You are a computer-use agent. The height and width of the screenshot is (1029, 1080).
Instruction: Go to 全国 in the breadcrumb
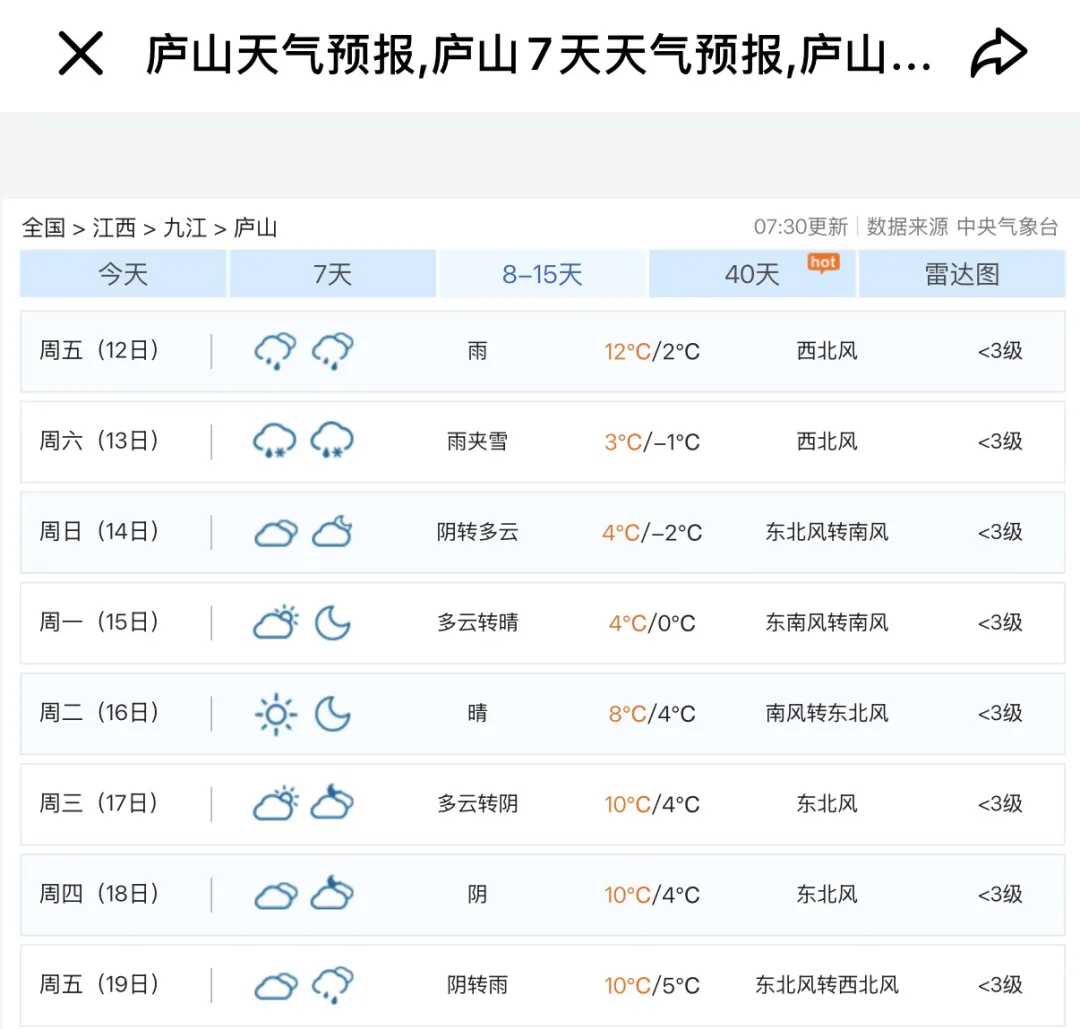click(43, 228)
